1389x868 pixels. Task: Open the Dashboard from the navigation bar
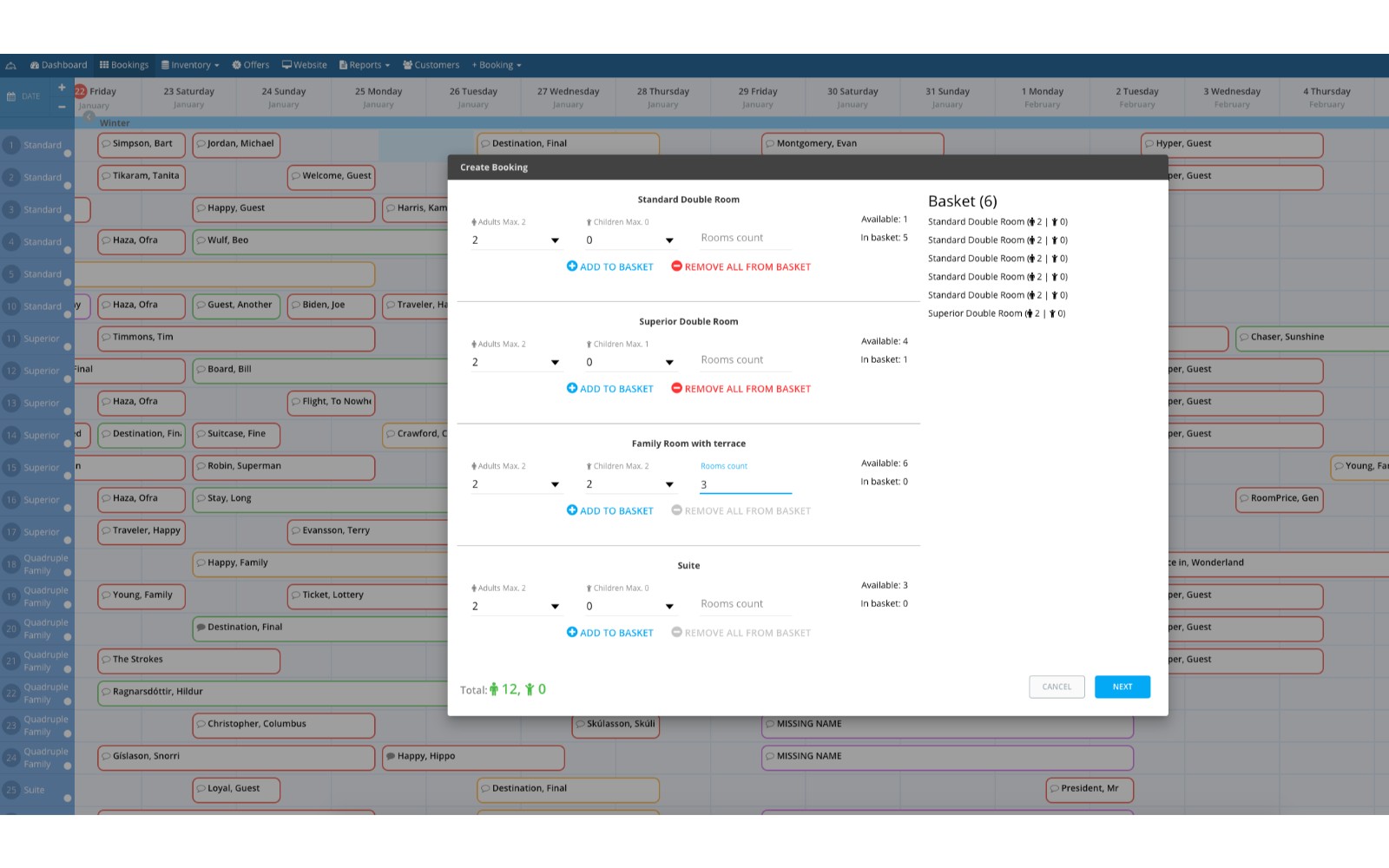tap(61, 64)
